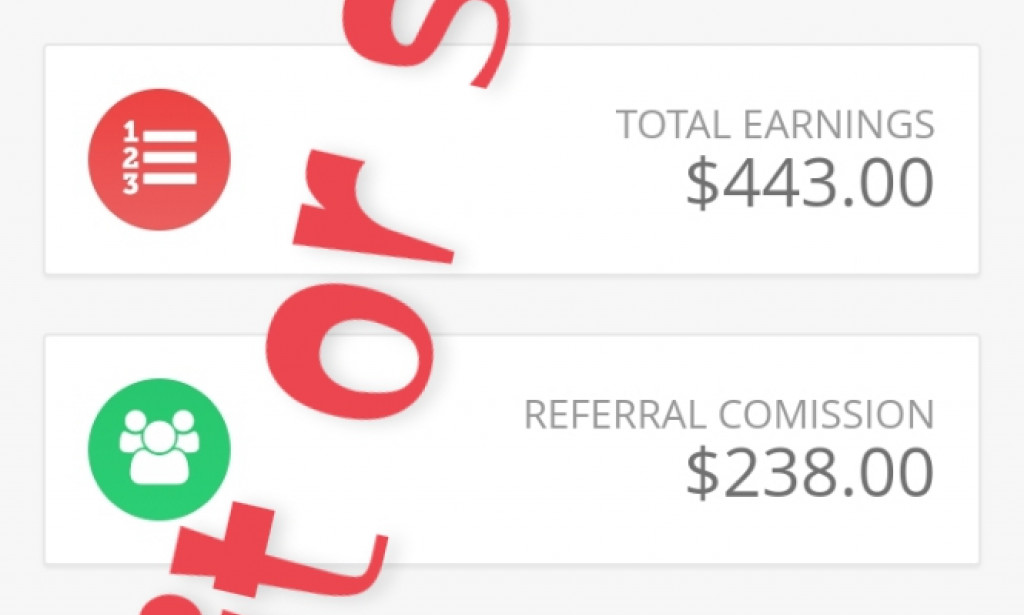1024x615 pixels.
Task: Click the green circle badge on referral card
Action: 160,450
